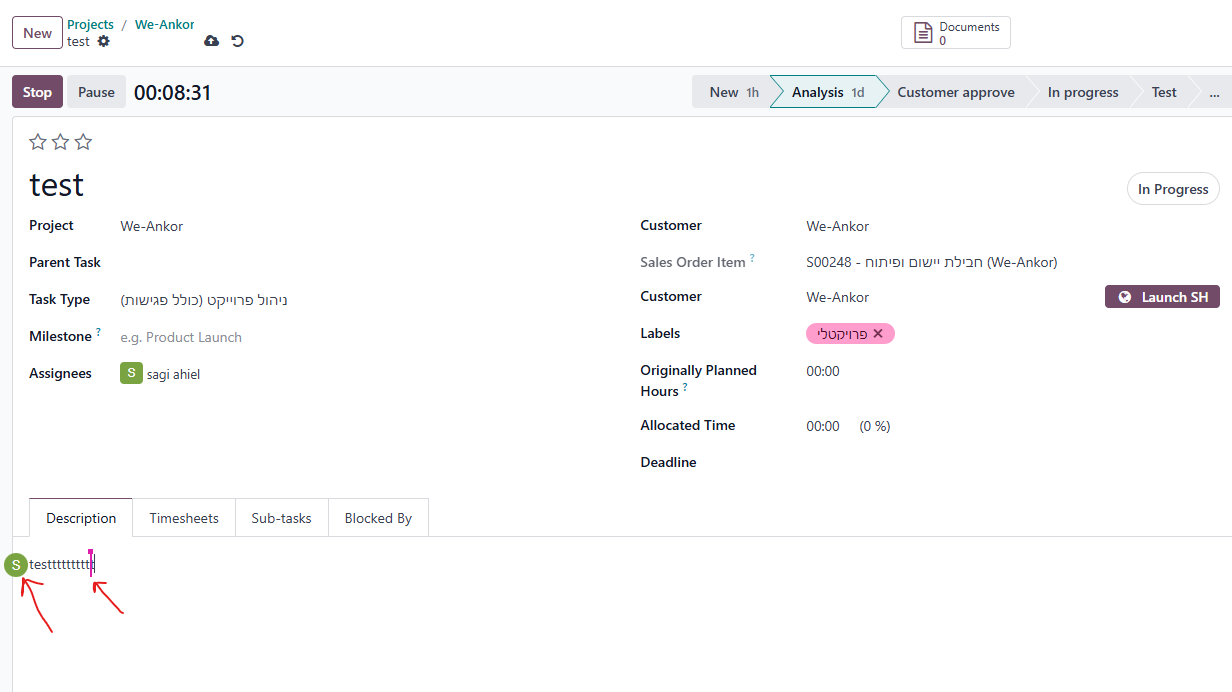The width and height of the screenshot is (1232, 692).
Task: Open the In Progress state dropdown
Action: pos(1172,189)
